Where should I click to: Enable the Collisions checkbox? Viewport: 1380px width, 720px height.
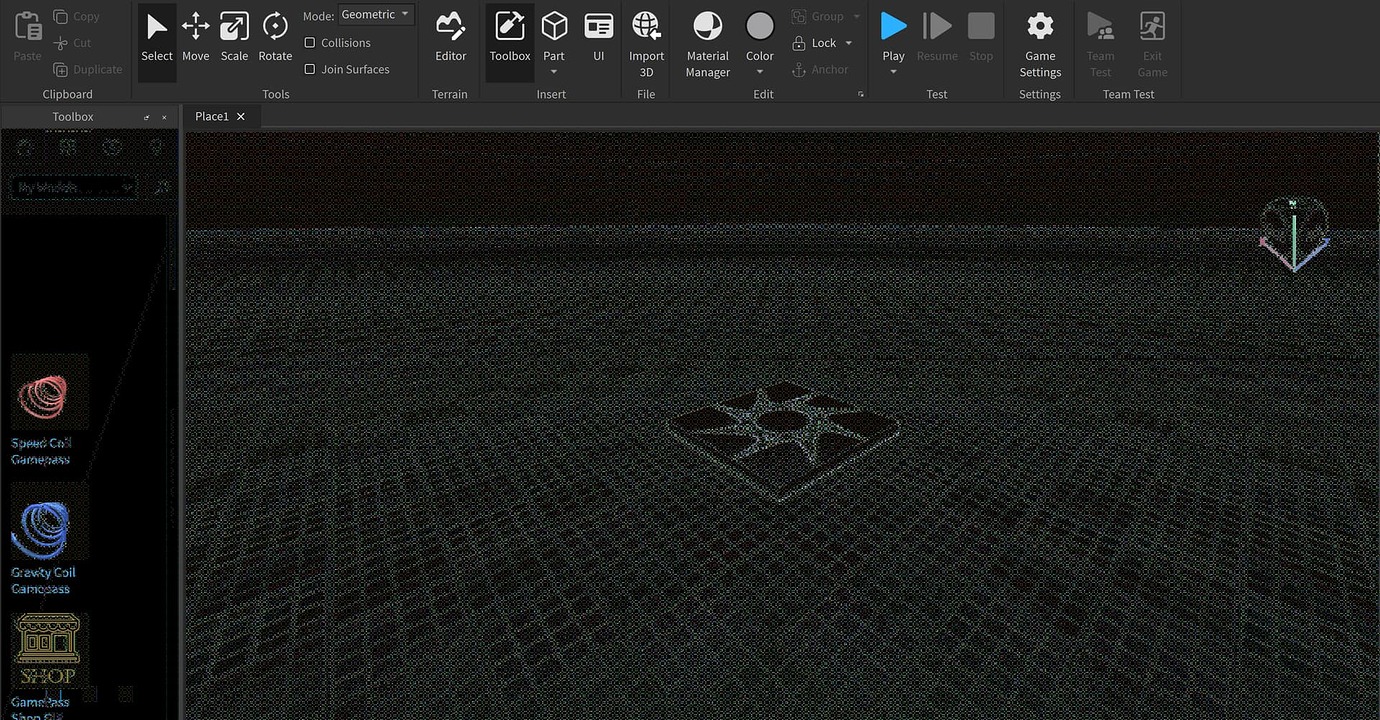[x=310, y=42]
